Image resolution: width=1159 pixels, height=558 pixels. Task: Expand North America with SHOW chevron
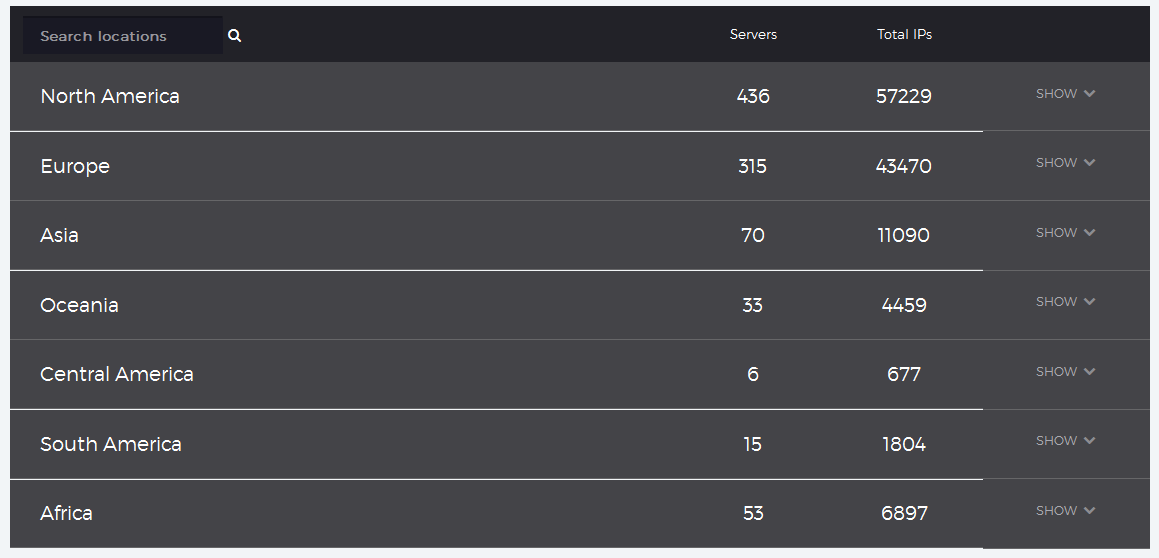click(1065, 94)
